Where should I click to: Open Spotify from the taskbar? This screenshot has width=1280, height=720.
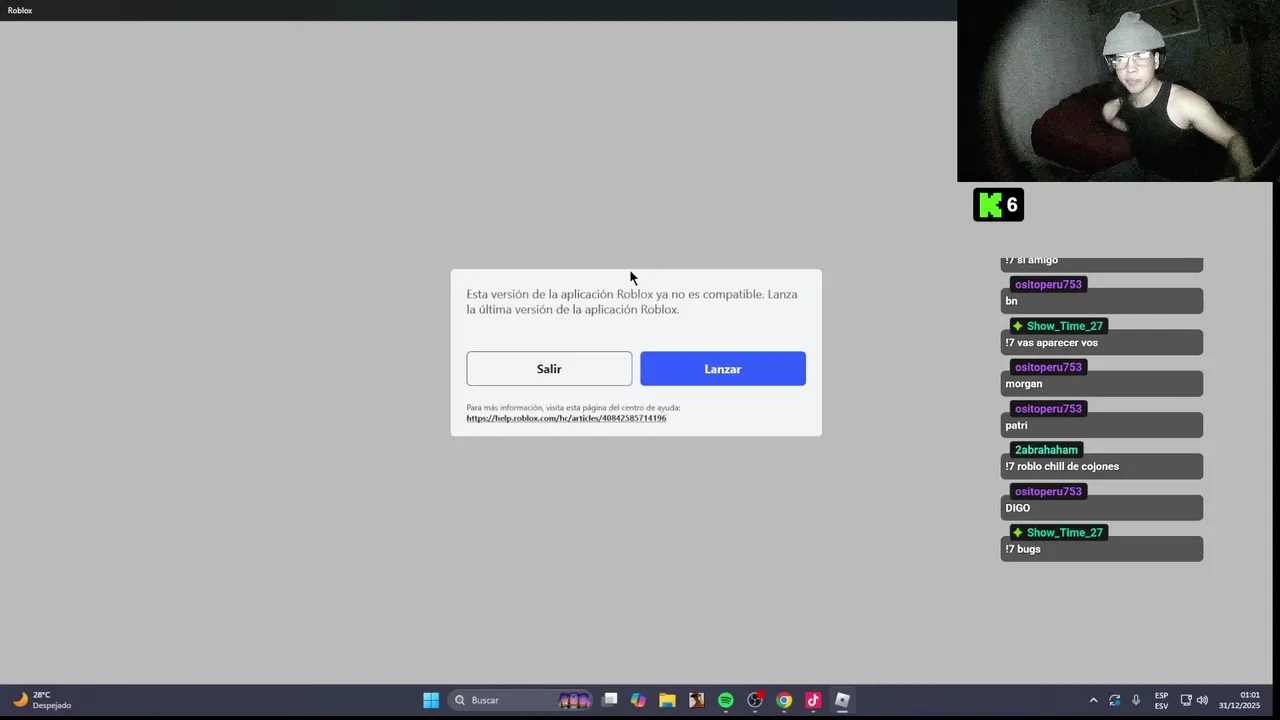click(x=726, y=700)
